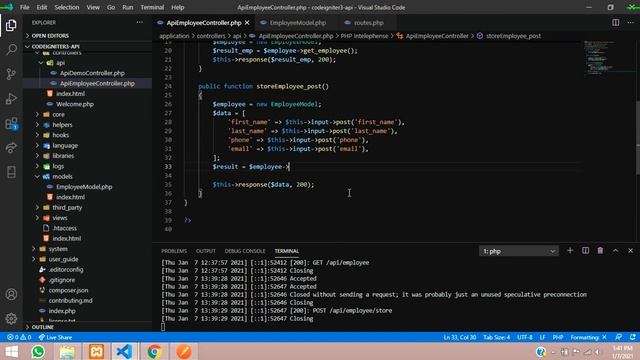Image resolution: width=640 pixels, height=360 pixels.
Task: Click Ln 33, Col 30 status item
Action: [460, 338]
